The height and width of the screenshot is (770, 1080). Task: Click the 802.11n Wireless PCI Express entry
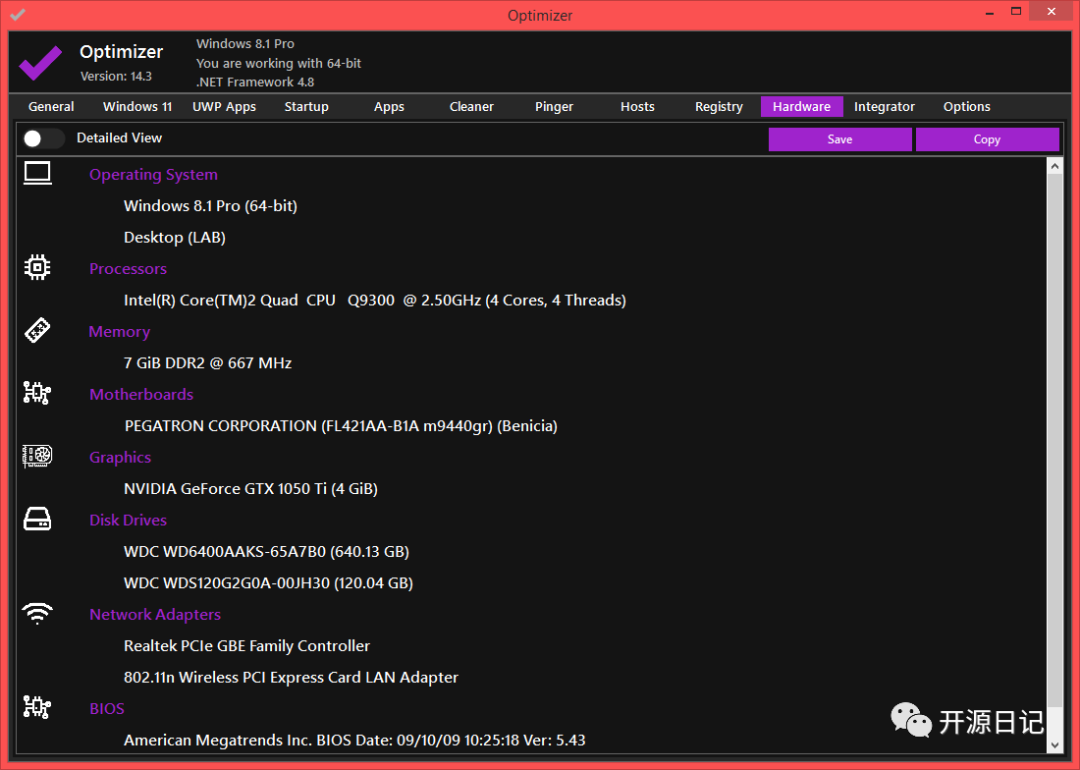291,678
